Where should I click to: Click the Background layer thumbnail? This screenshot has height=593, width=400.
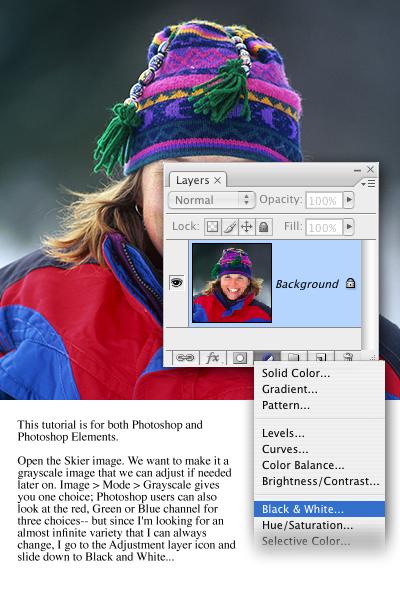coord(232,283)
